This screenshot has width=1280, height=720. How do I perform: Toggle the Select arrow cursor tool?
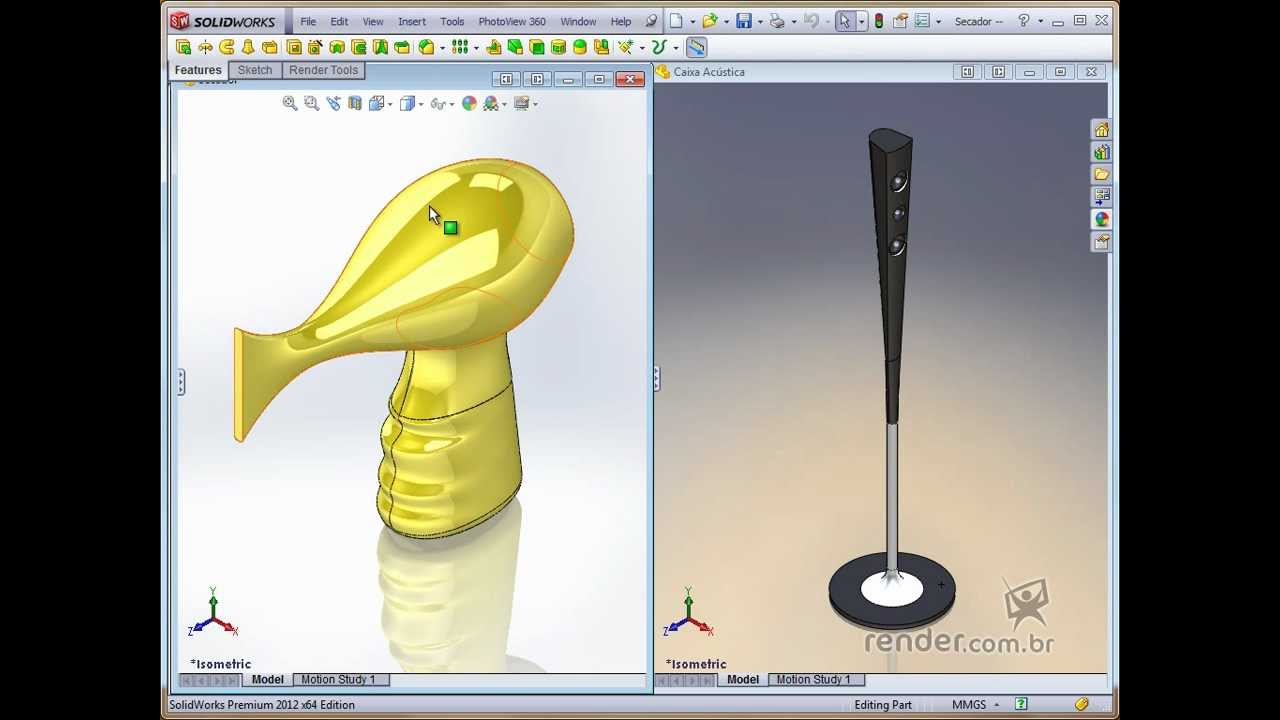click(845, 21)
